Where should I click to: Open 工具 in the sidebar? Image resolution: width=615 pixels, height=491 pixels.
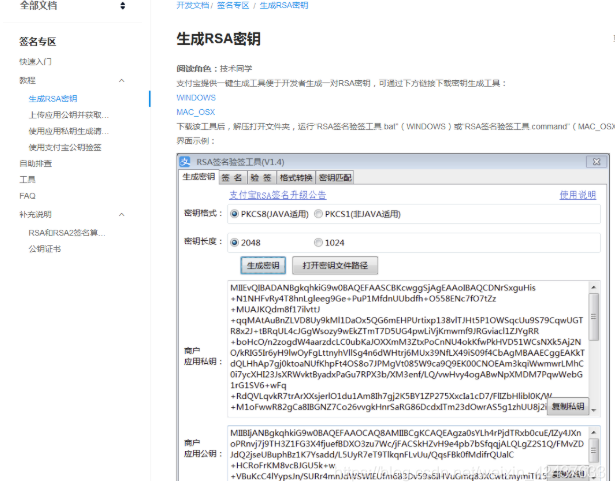(27, 180)
